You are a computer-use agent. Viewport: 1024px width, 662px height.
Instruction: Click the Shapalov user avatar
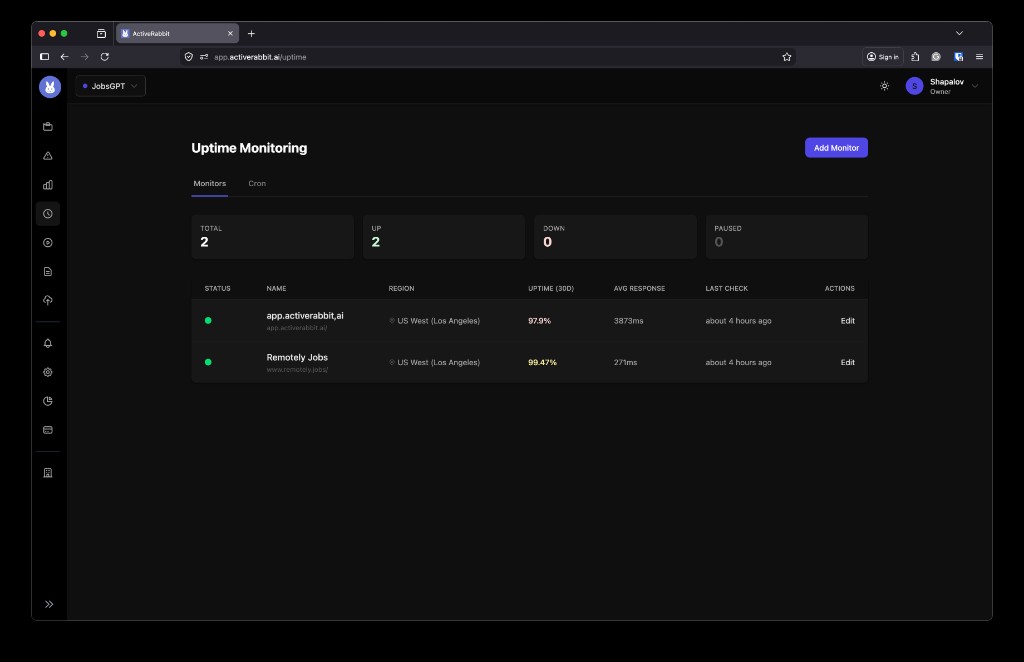pos(914,86)
